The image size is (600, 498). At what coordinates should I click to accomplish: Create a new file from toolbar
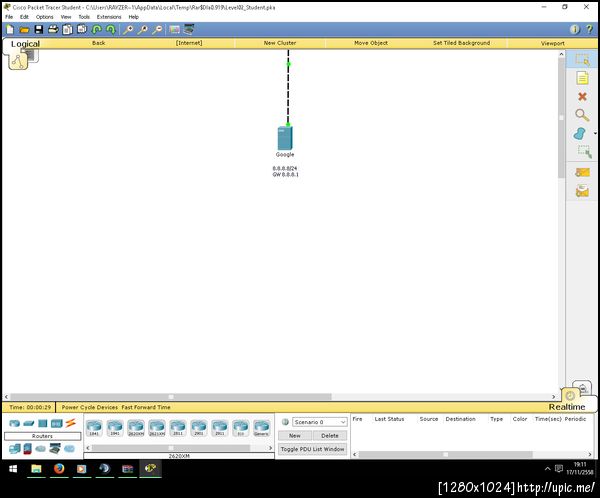coord(10,29)
